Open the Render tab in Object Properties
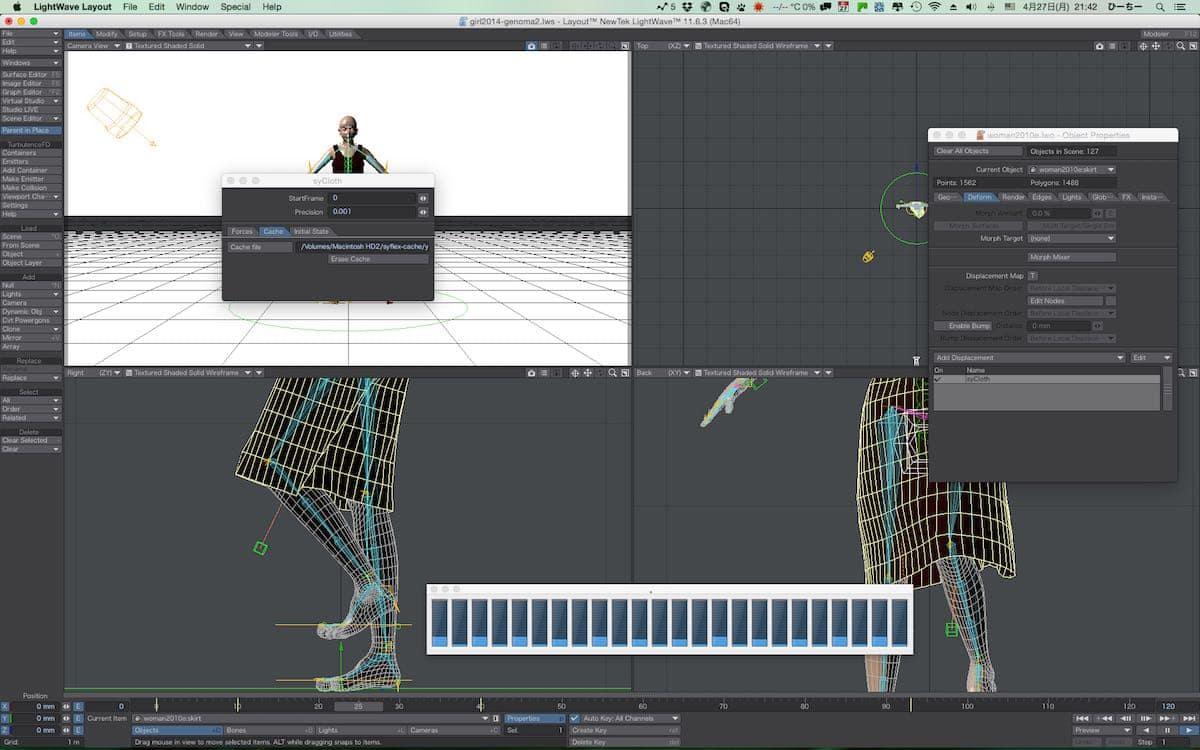 pos(1012,197)
